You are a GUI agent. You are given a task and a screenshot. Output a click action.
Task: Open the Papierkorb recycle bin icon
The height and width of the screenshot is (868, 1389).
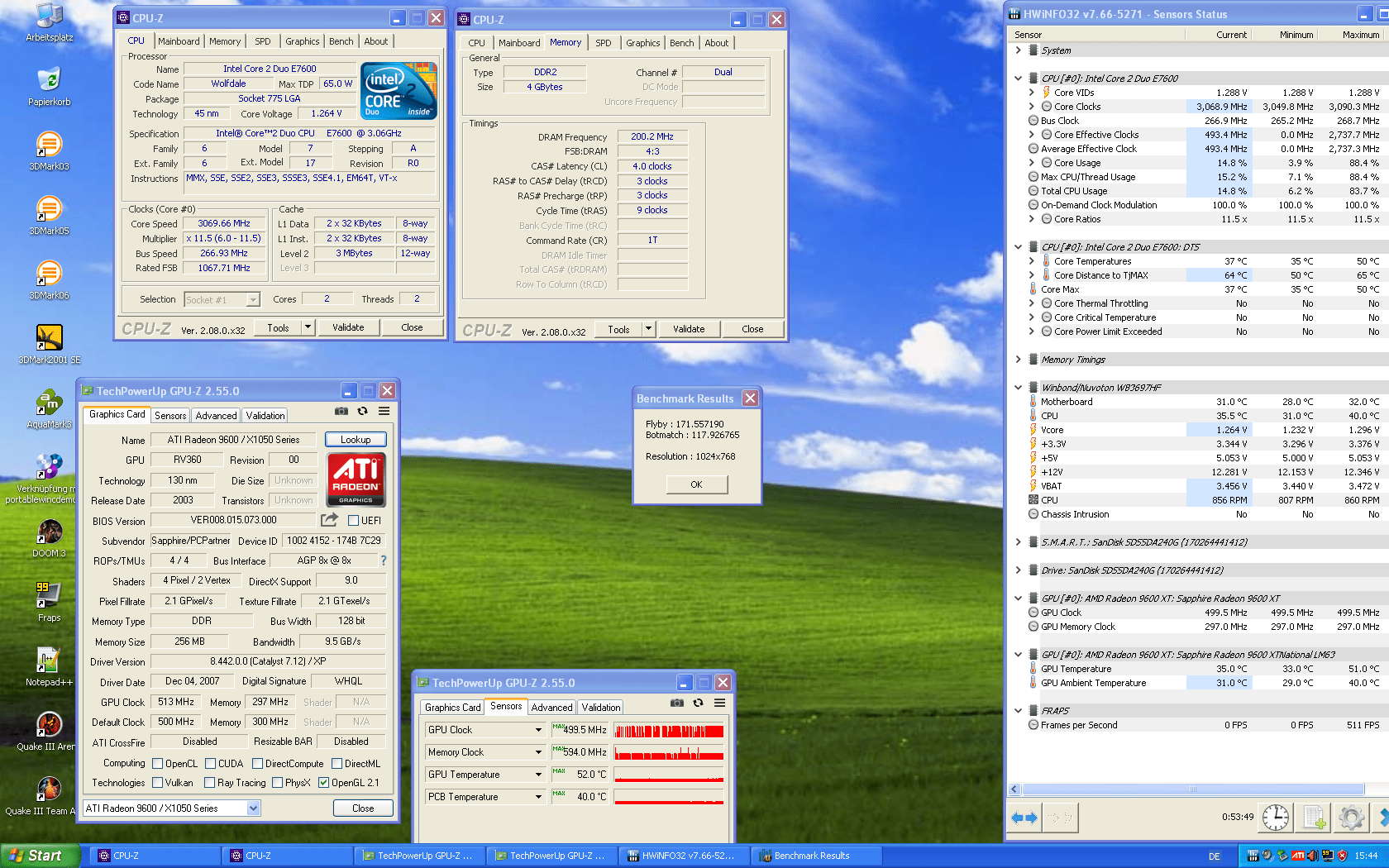[x=50, y=86]
